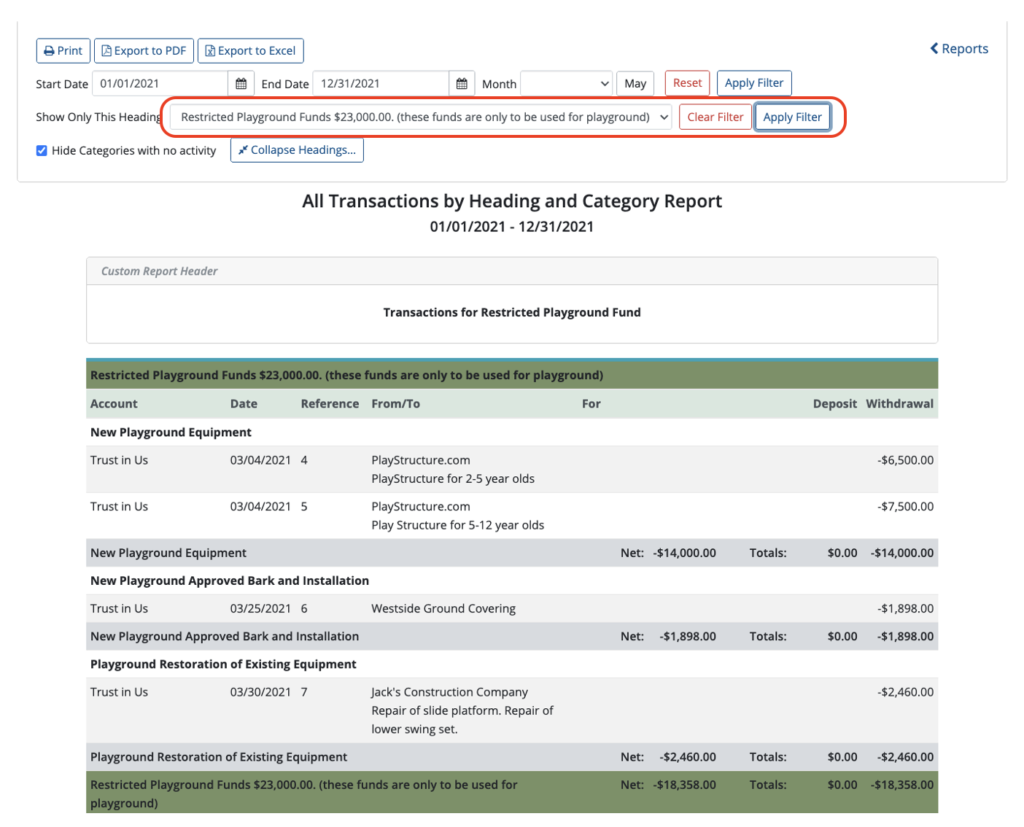Select the May month shortcut
1024x827 pixels.
click(x=634, y=83)
